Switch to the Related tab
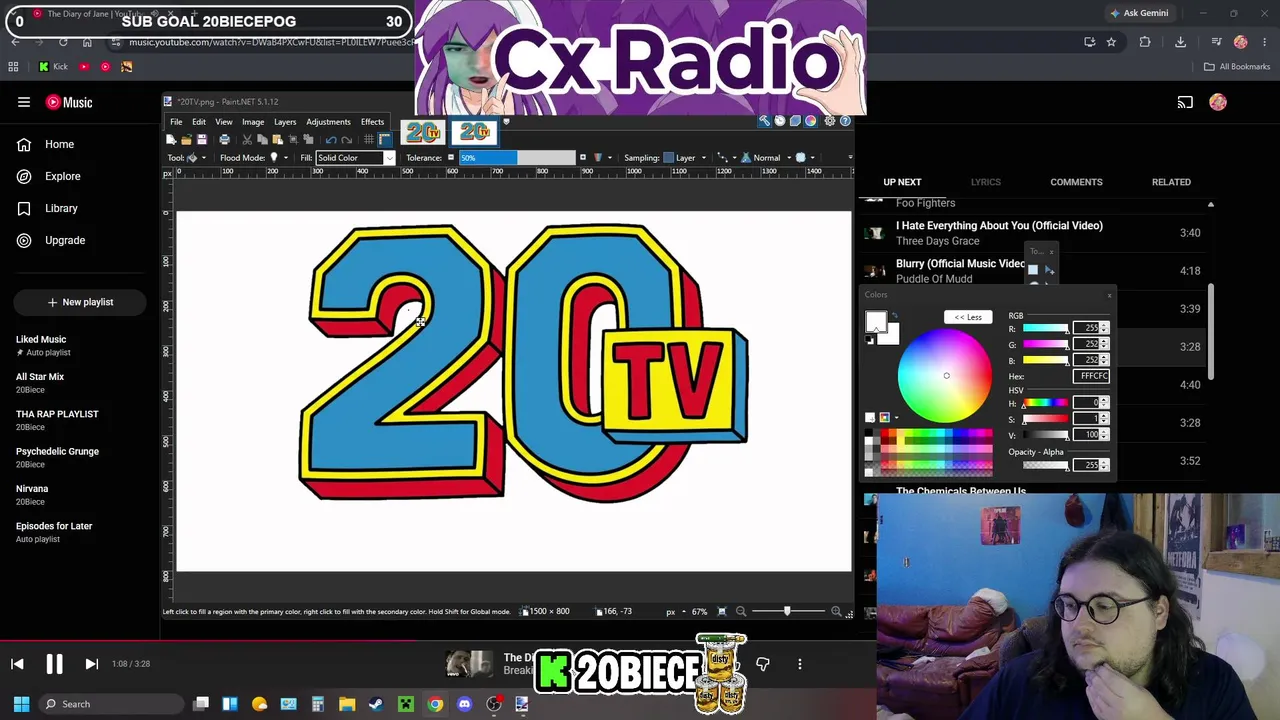 pyautogui.click(x=1171, y=182)
